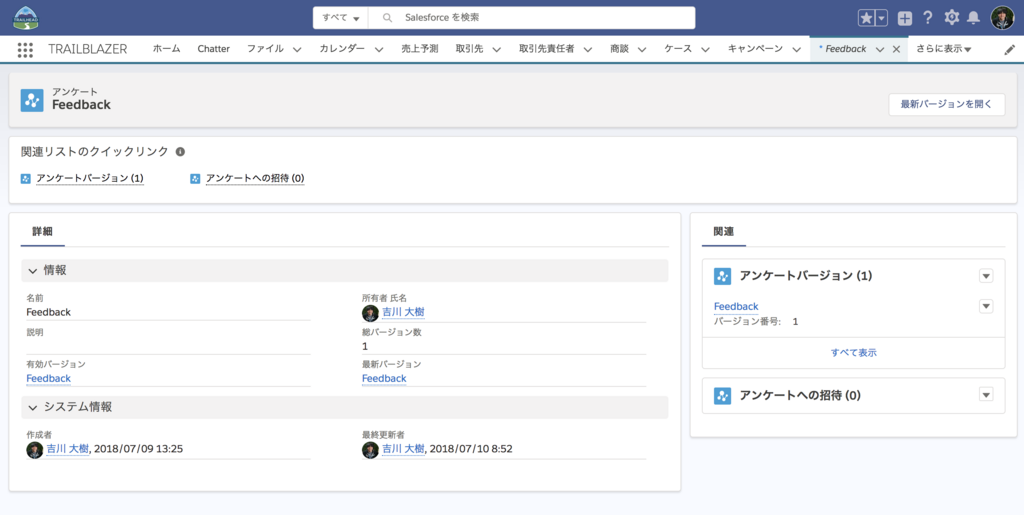The image size is (1024, 515).
Task: Click the TRAILBLAZER app name
Action: coord(88,49)
